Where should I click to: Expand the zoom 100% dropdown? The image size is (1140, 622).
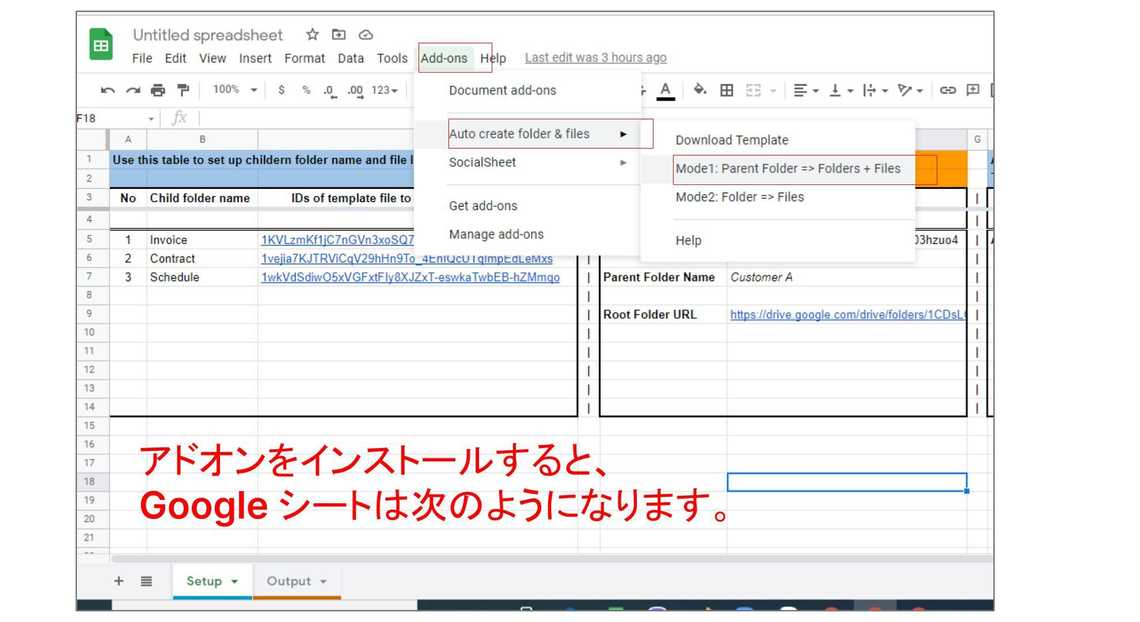coord(254,90)
